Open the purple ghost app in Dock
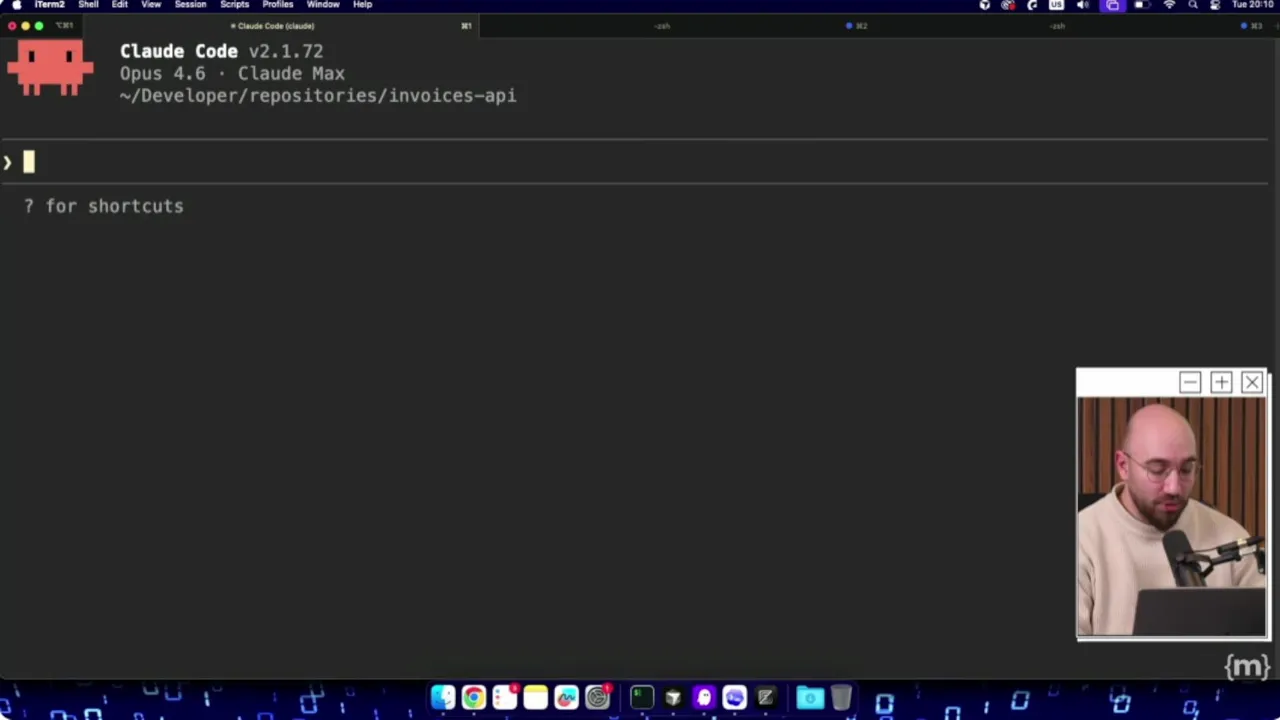This screenshot has height=720, width=1280. click(x=704, y=697)
